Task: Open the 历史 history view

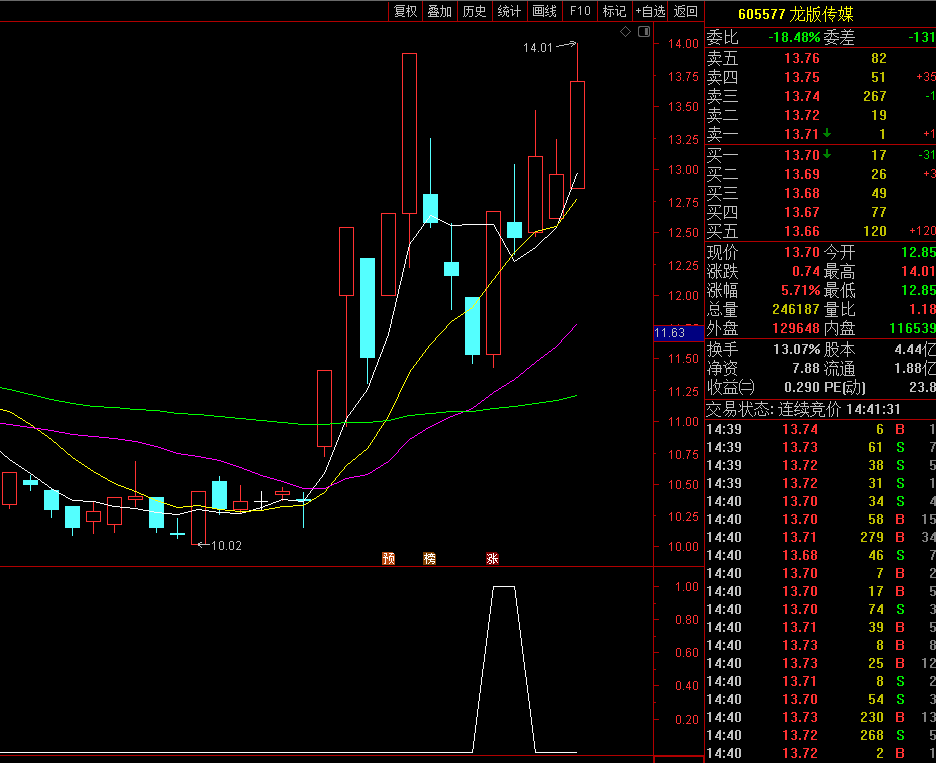Action: click(x=475, y=11)
